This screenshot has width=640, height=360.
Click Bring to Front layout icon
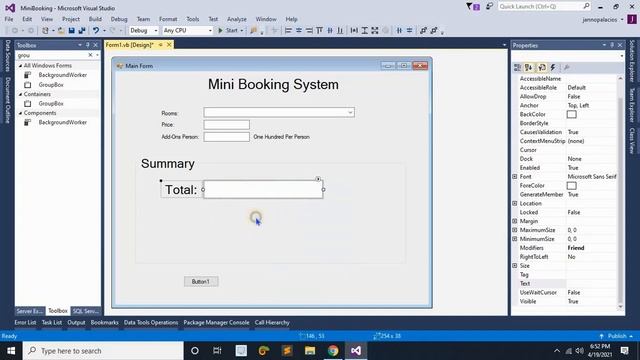click(423, 30)
